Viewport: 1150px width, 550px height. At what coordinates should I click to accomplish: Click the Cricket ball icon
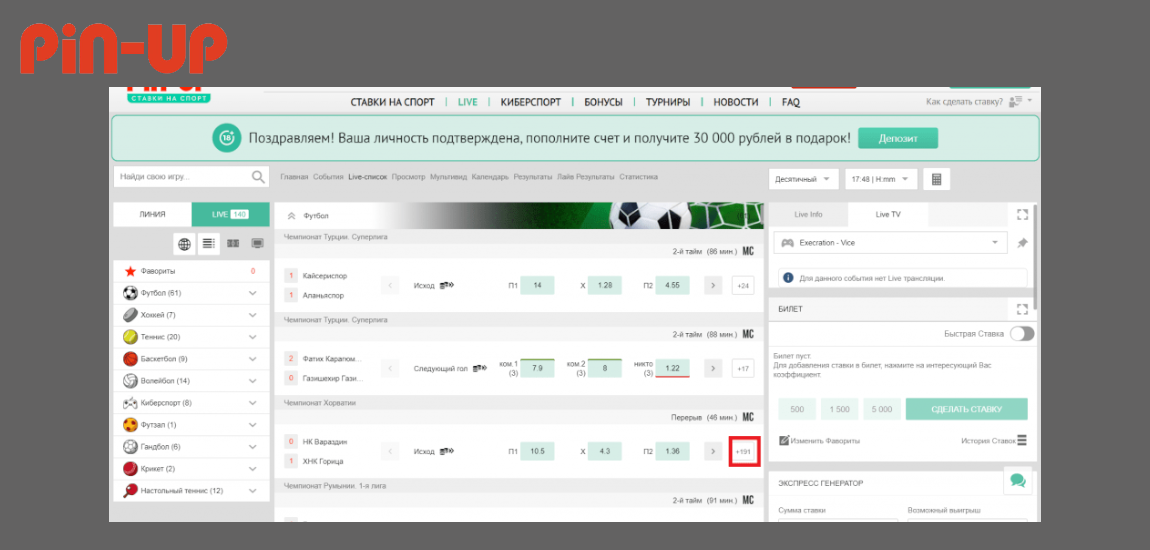point(130,469)
